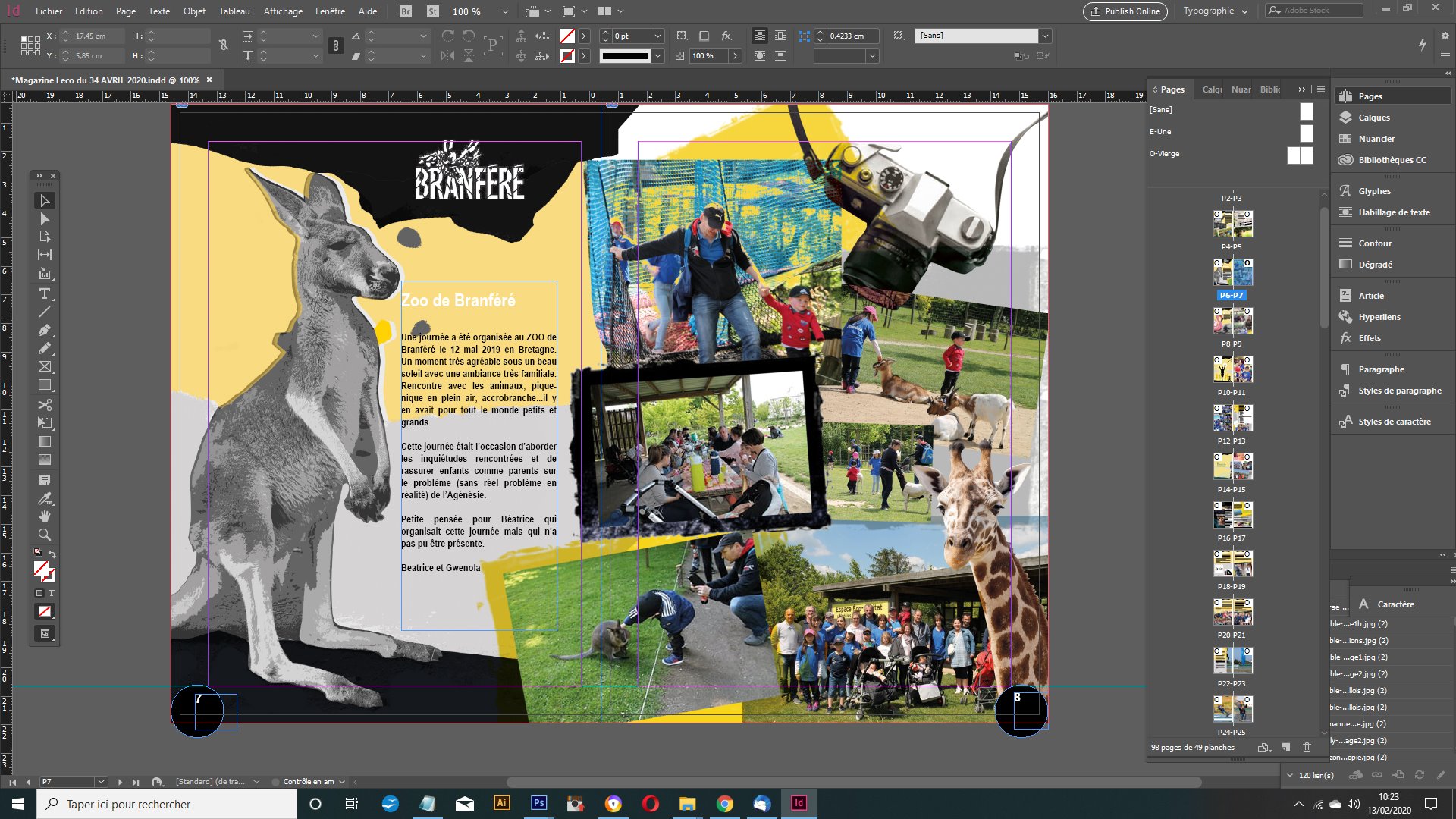Select P6-P7 spread thumbnail
Viewport: 1456px width, 819px height.
(1232, 272)
